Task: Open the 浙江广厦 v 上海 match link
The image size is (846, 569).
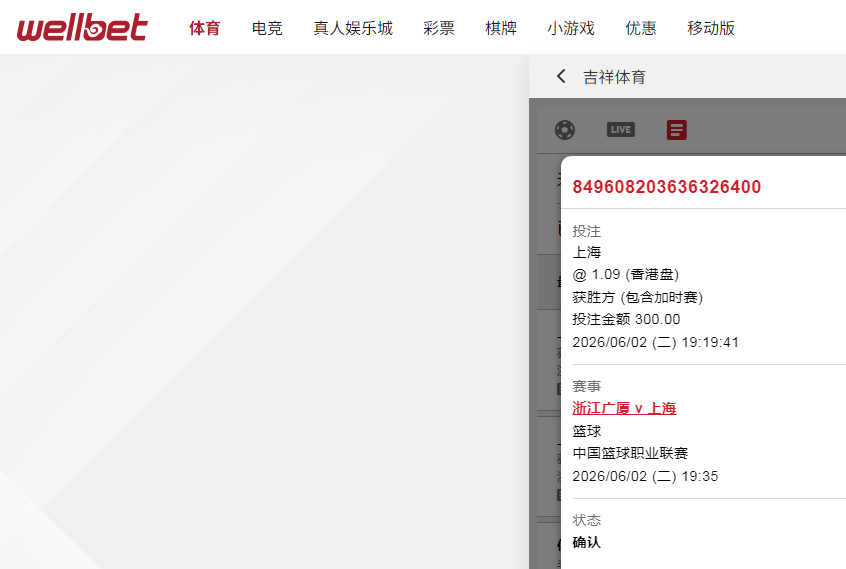Action: coord(624,408)
